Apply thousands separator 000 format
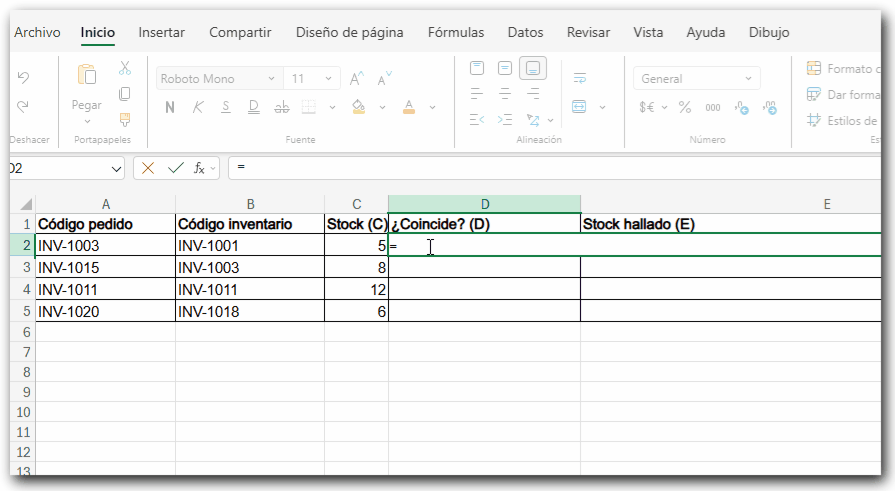This screenshot has width=895, height=491. 713,107
